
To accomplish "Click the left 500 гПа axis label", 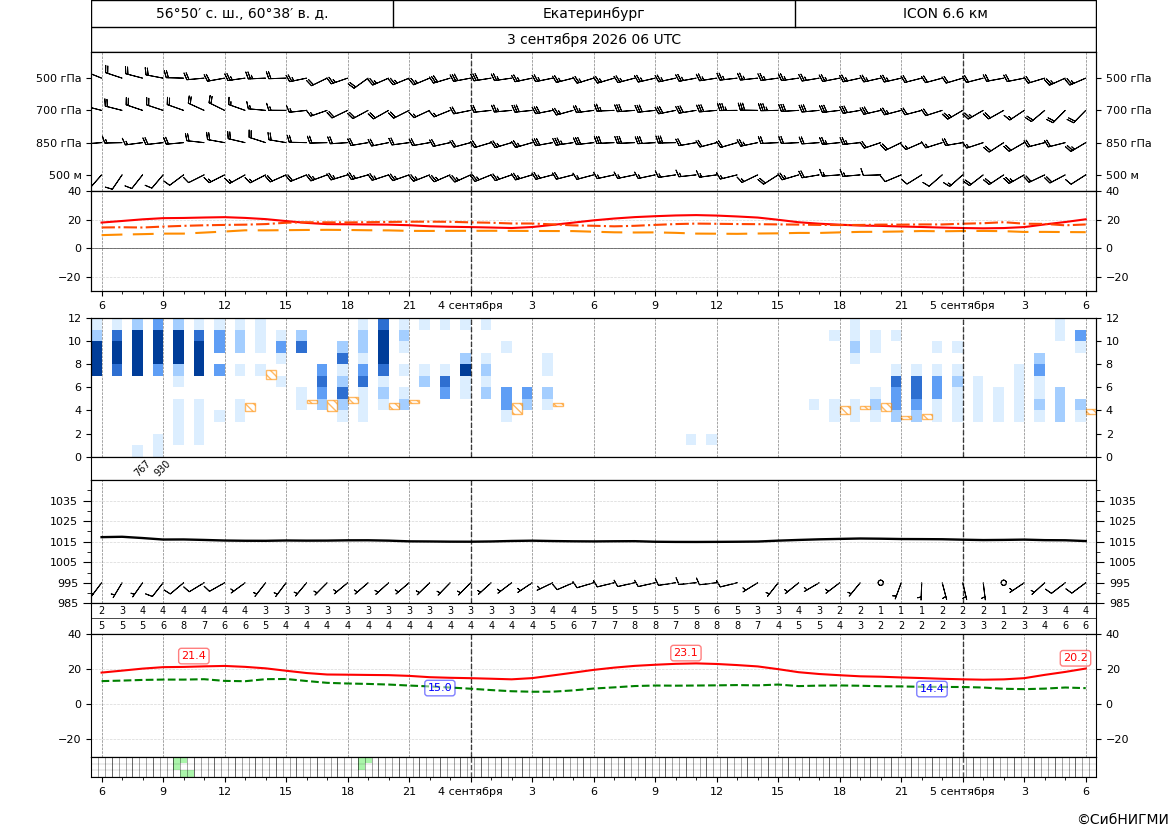I will coord(58,78).
